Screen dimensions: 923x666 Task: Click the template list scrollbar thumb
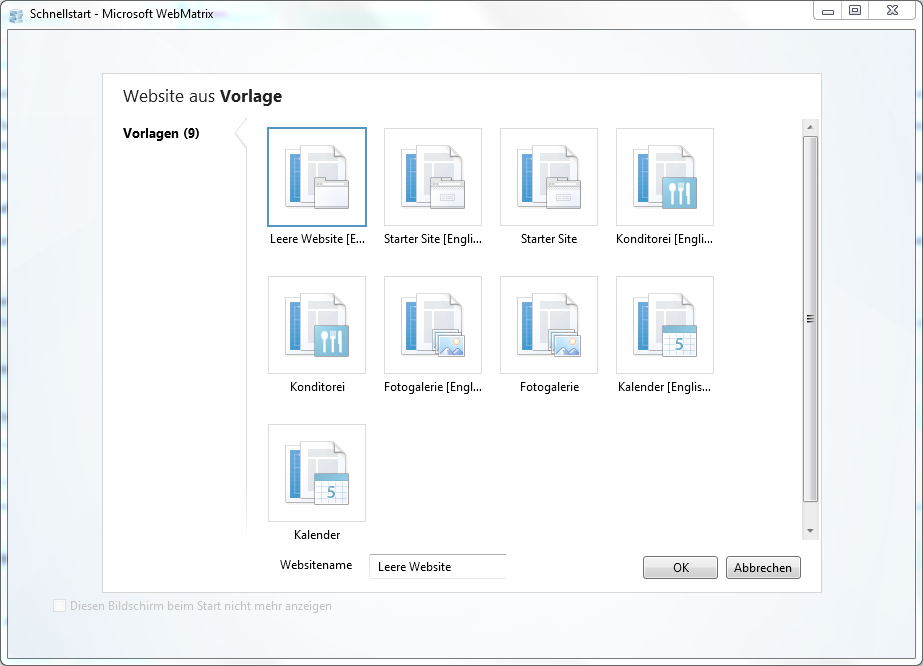[810, 319]
